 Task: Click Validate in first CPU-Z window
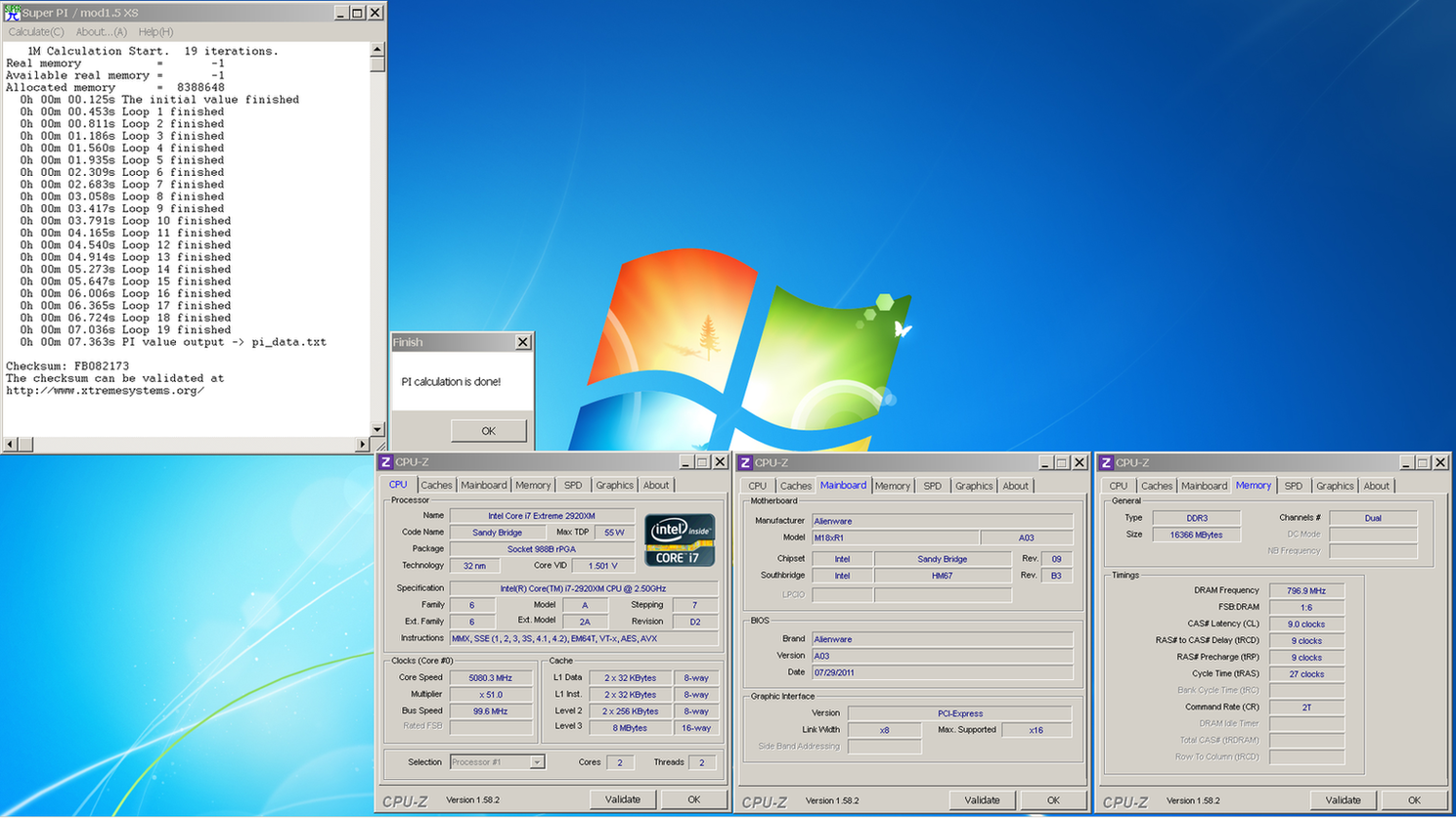tap(623, 799)
